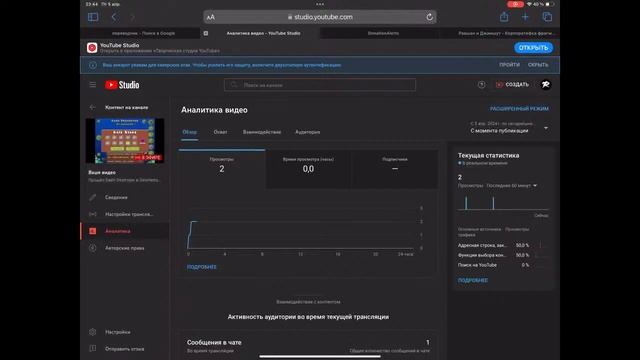Go back with Safari back arrow
This screenshot has width=640, height=360.
click(114, 17)
